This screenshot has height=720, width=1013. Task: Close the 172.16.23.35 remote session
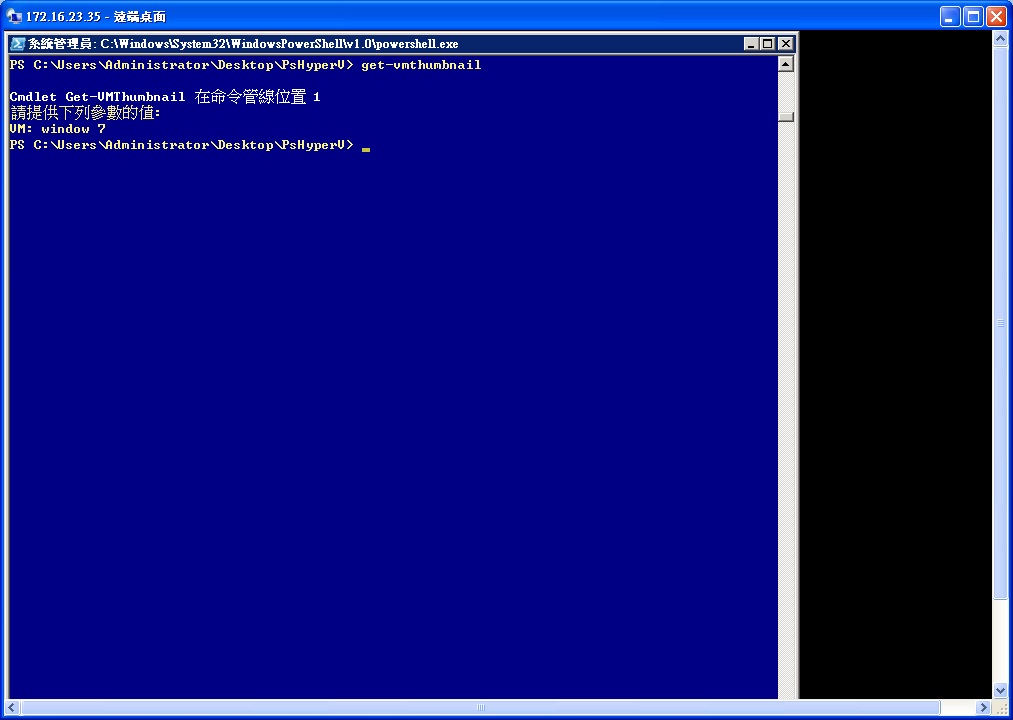click(997, 17)
